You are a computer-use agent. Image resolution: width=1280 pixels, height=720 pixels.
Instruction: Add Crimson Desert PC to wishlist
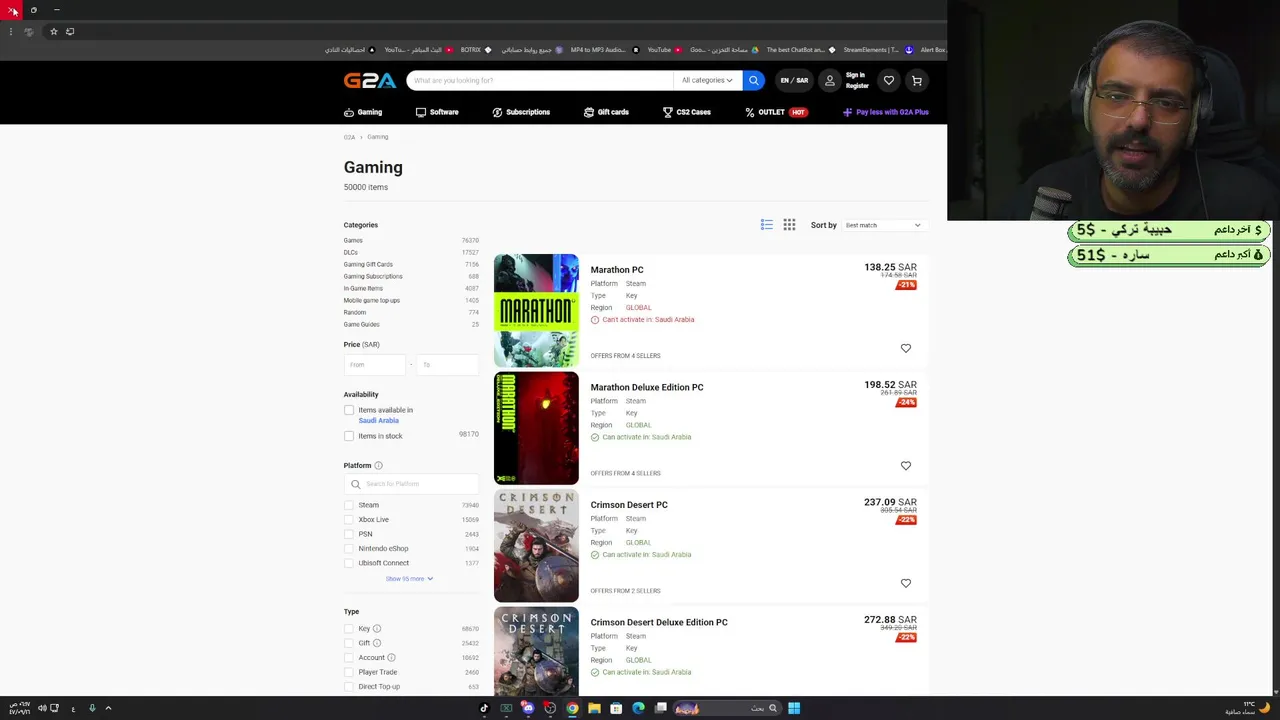[906, 583]
